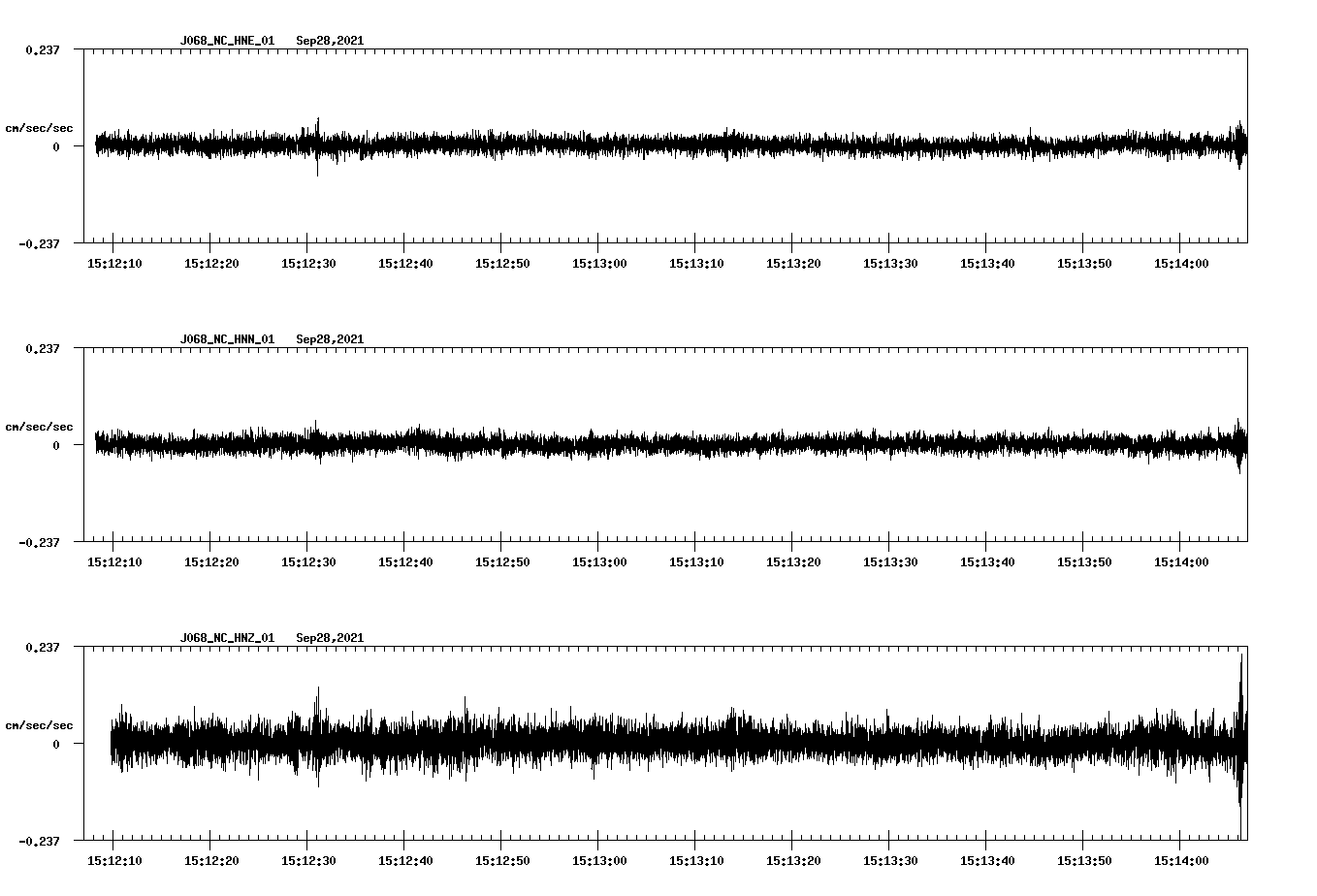The width and height of the screenshot is (1317, 896).
Task: Click the -0.237 lower limit of the HNZ plot
Action: tap(39, 842)
